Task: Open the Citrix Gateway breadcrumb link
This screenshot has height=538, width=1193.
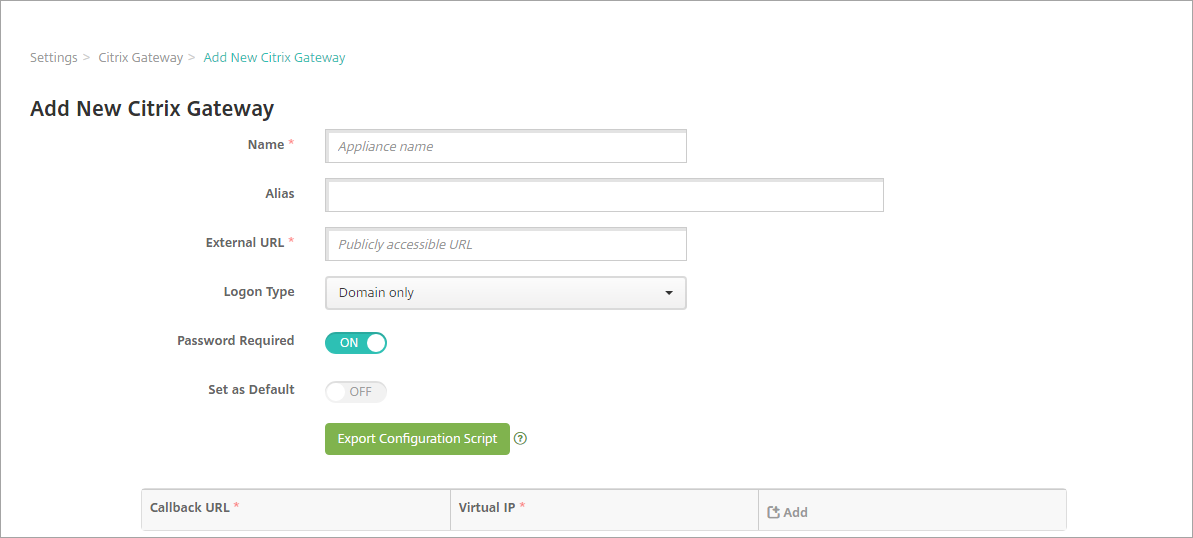Action: (x=140, y=57)
